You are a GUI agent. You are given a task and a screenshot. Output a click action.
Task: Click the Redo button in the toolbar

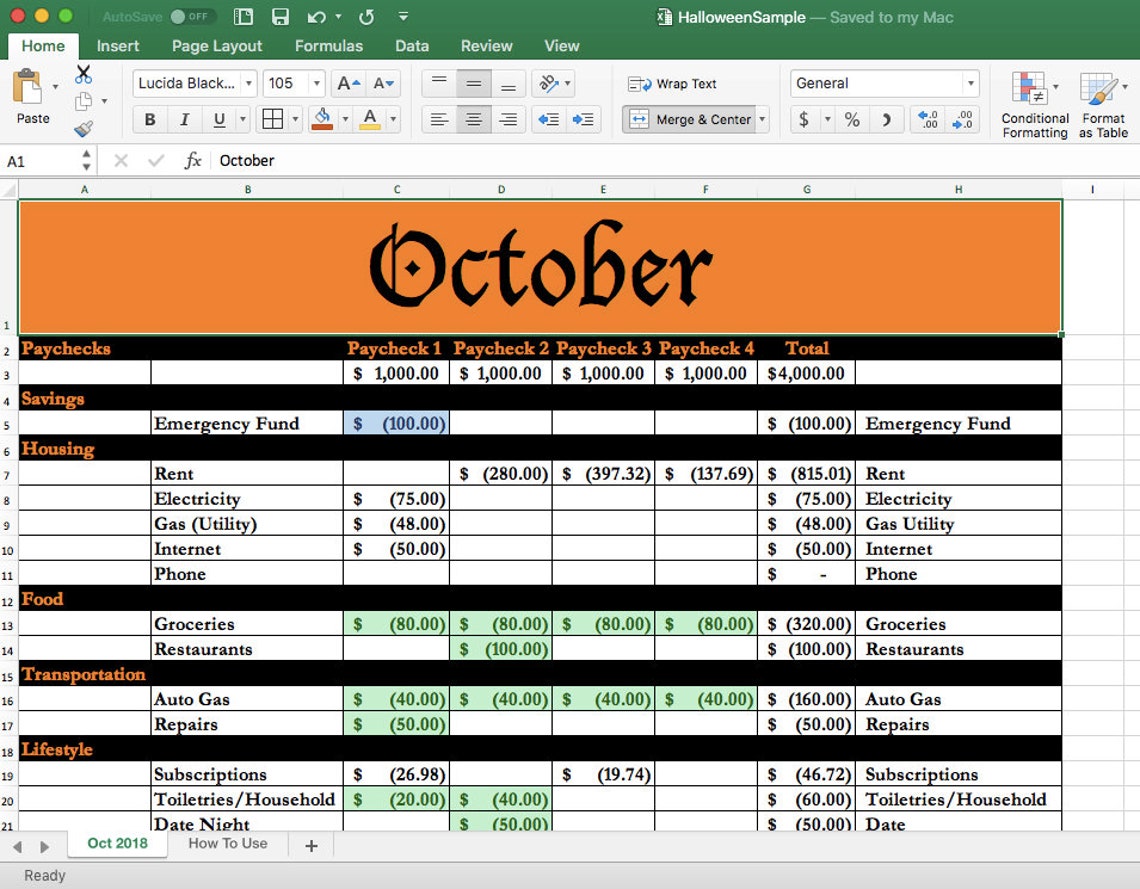coord(366,17)
